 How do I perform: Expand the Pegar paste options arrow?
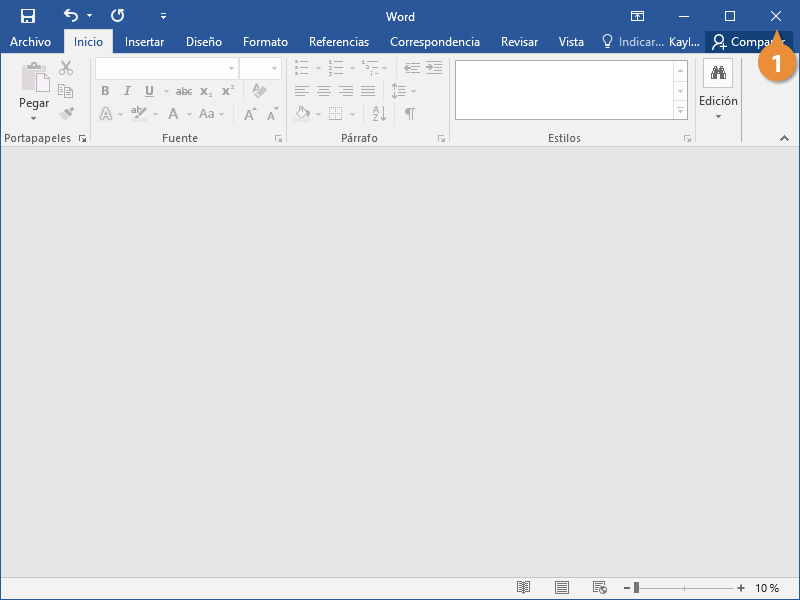33,118
